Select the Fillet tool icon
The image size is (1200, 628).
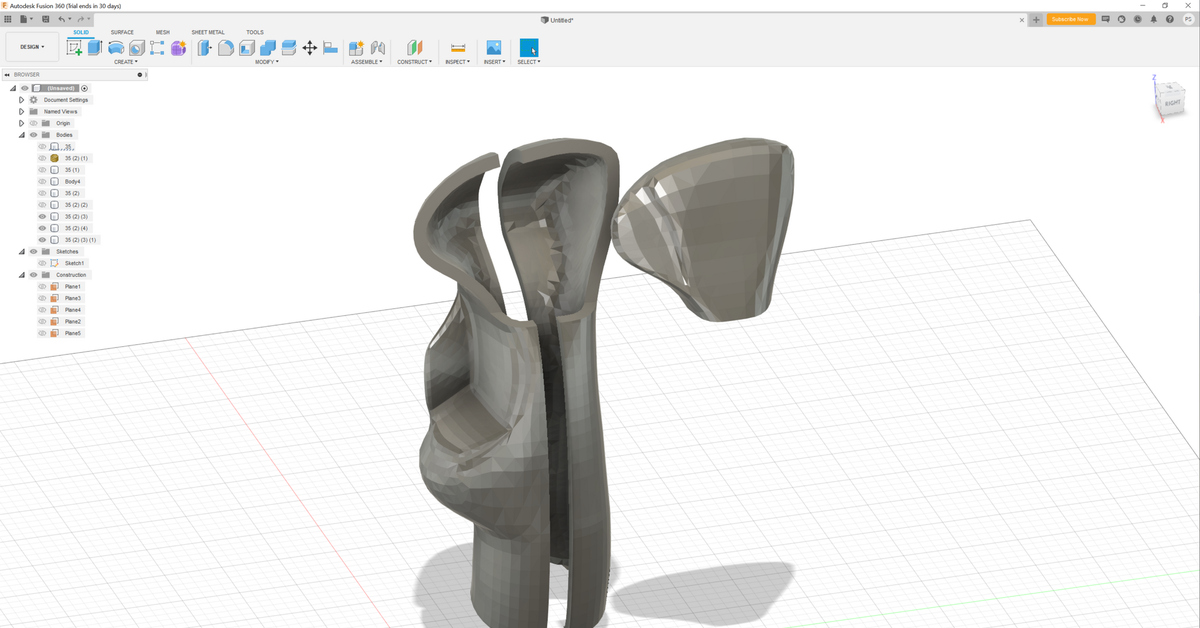coord(226,47)
